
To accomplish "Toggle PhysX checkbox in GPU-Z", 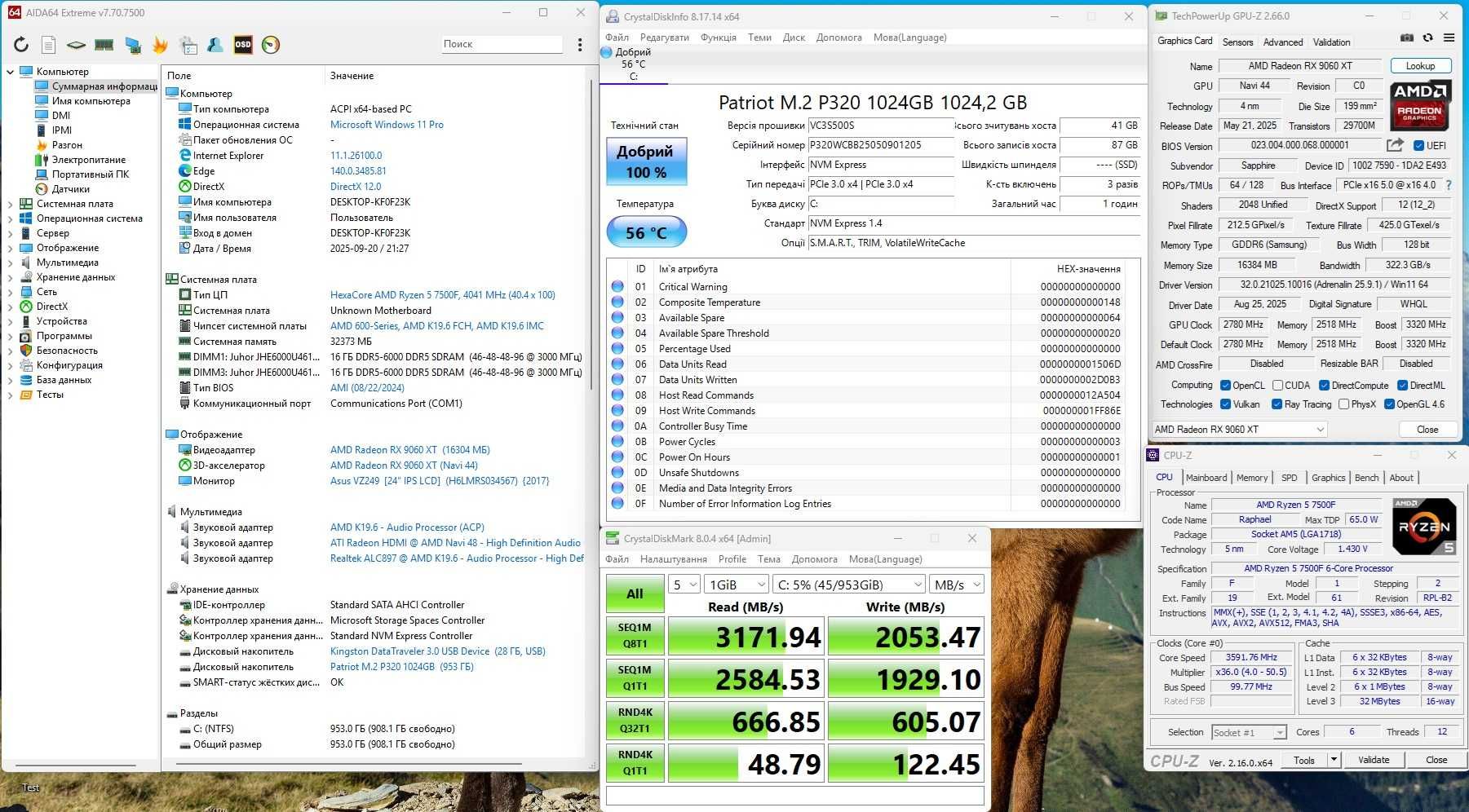I will pyautogui.click(x=1343, y=404).
